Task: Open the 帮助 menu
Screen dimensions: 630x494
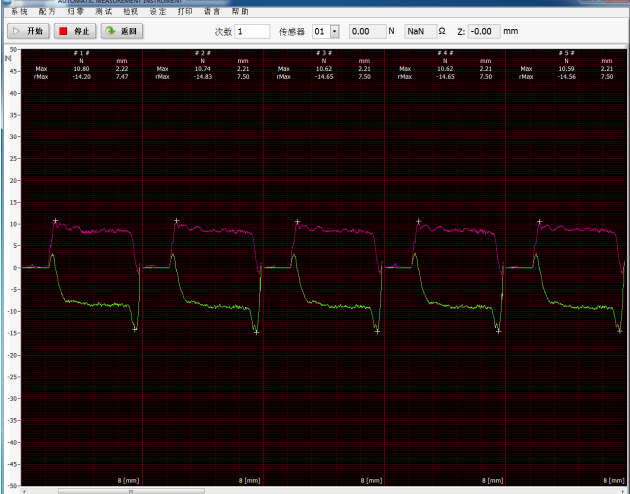Action: pyautogui.click(x=240, y=12)
